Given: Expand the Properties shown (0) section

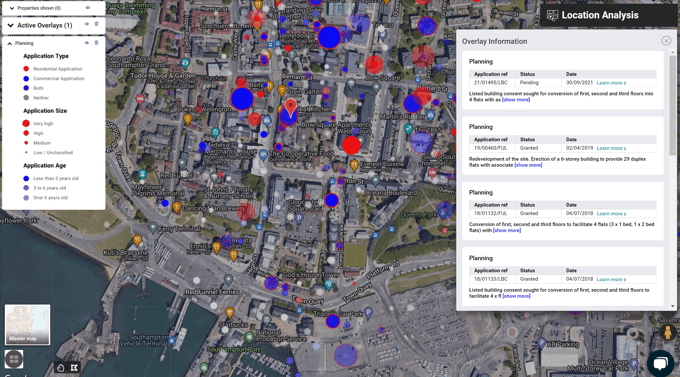Looking at the screenshot, I should pyautogui.click(x=11, y=8).
